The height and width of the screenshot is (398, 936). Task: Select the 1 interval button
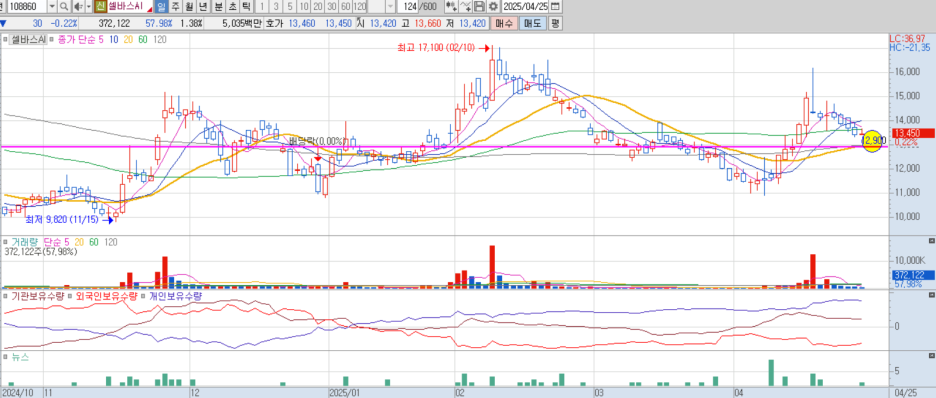pos(261,7)
